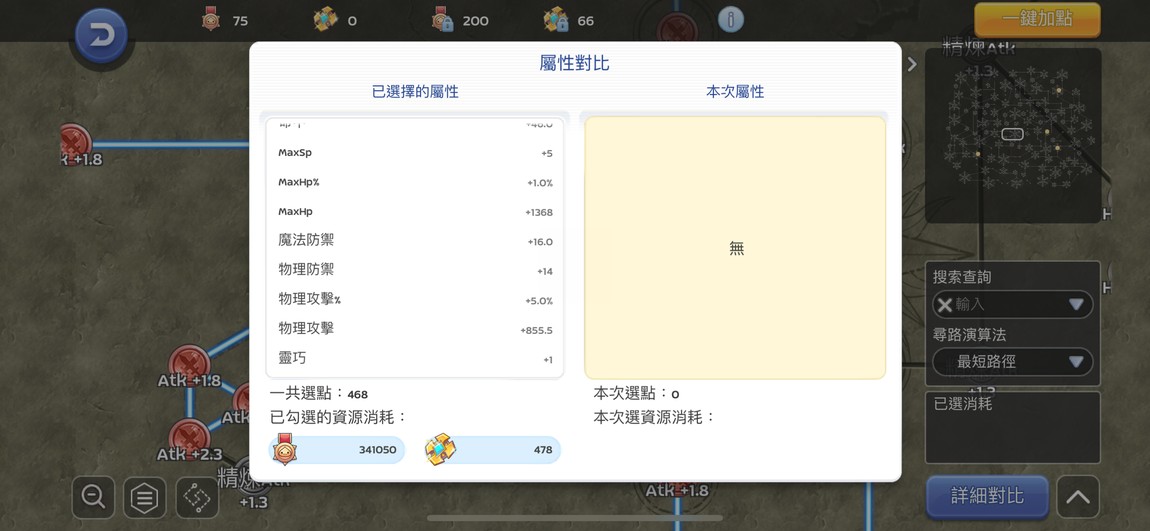Image resolution: width=1150 pixels, height=531 pixels.
Task: Click the 本次屬性 column heading
Action: (x=735, y=92)
